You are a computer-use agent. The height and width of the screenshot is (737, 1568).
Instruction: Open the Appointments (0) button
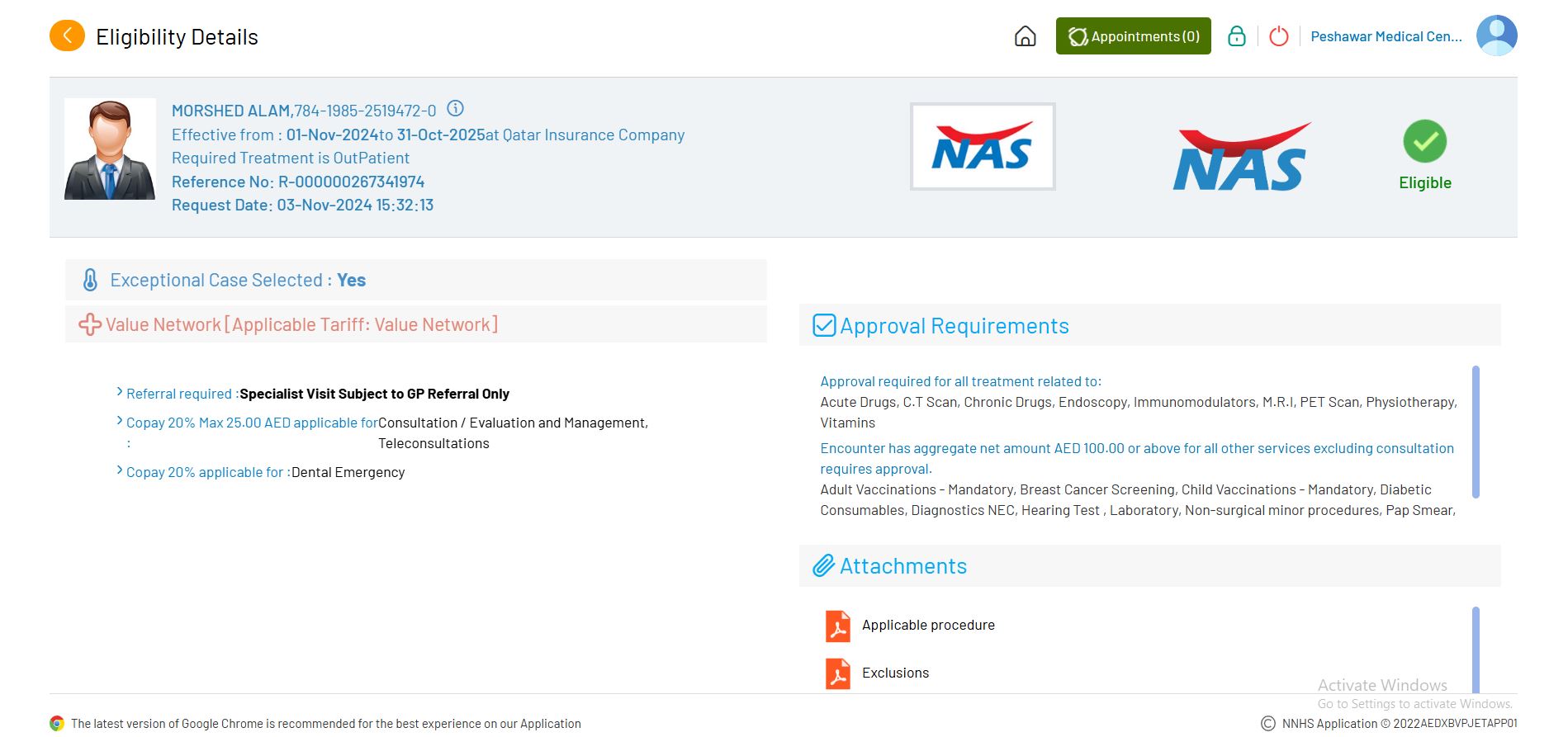[x=1133, y=36]
